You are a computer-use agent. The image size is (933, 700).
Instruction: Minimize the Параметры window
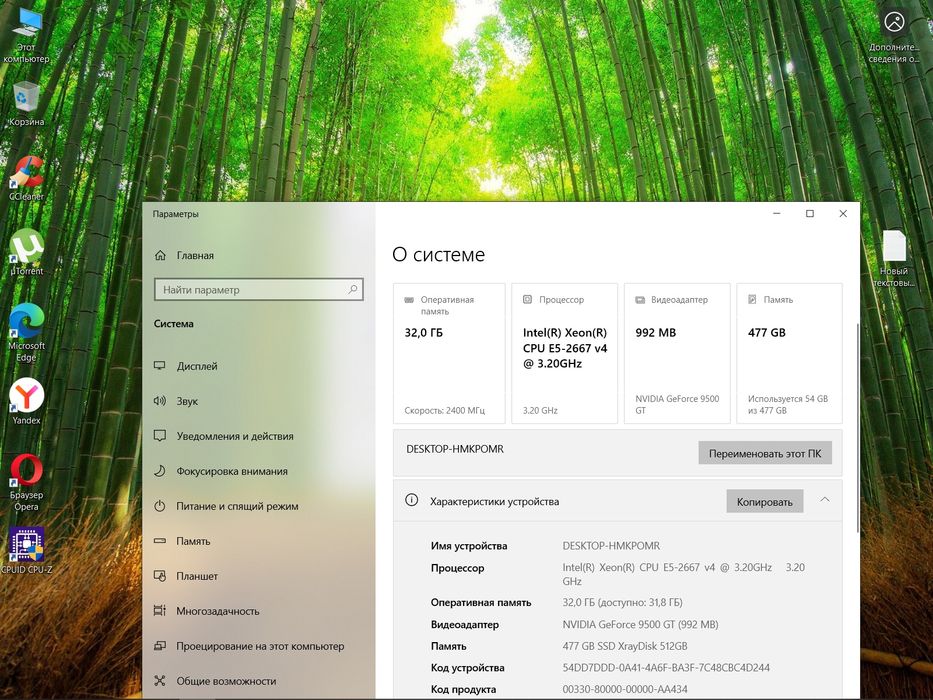pos(777,214)
